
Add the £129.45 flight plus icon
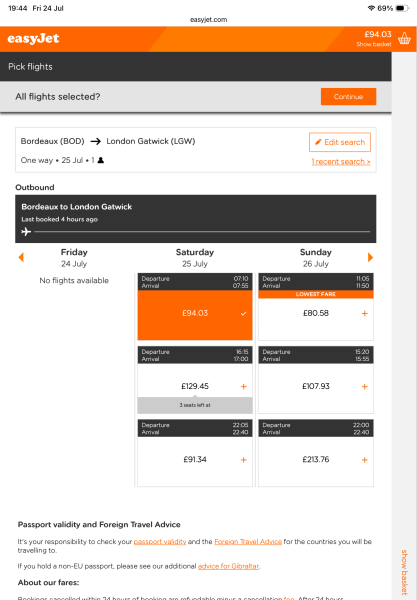pos(244,386)
